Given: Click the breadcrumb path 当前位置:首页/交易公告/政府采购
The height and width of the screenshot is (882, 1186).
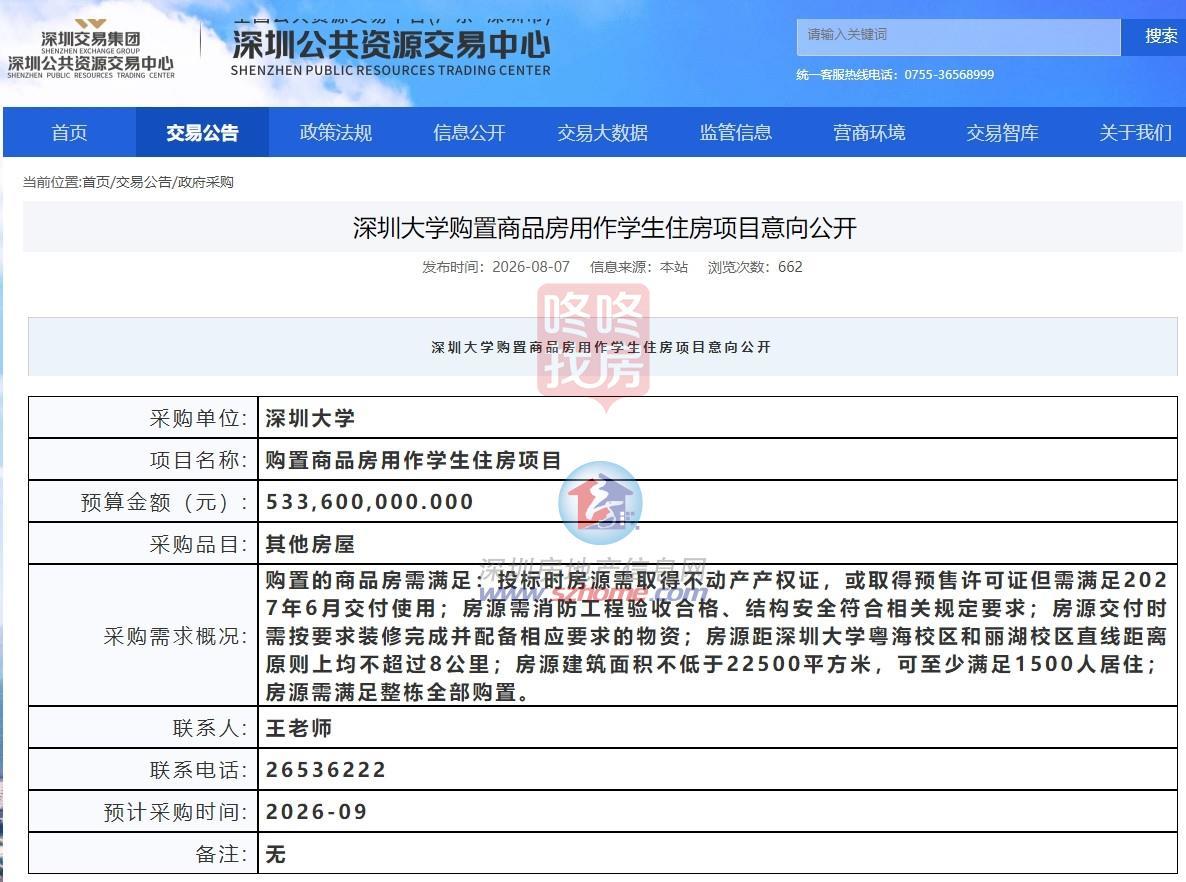Looking at the screenshot, I should (128, 182).
